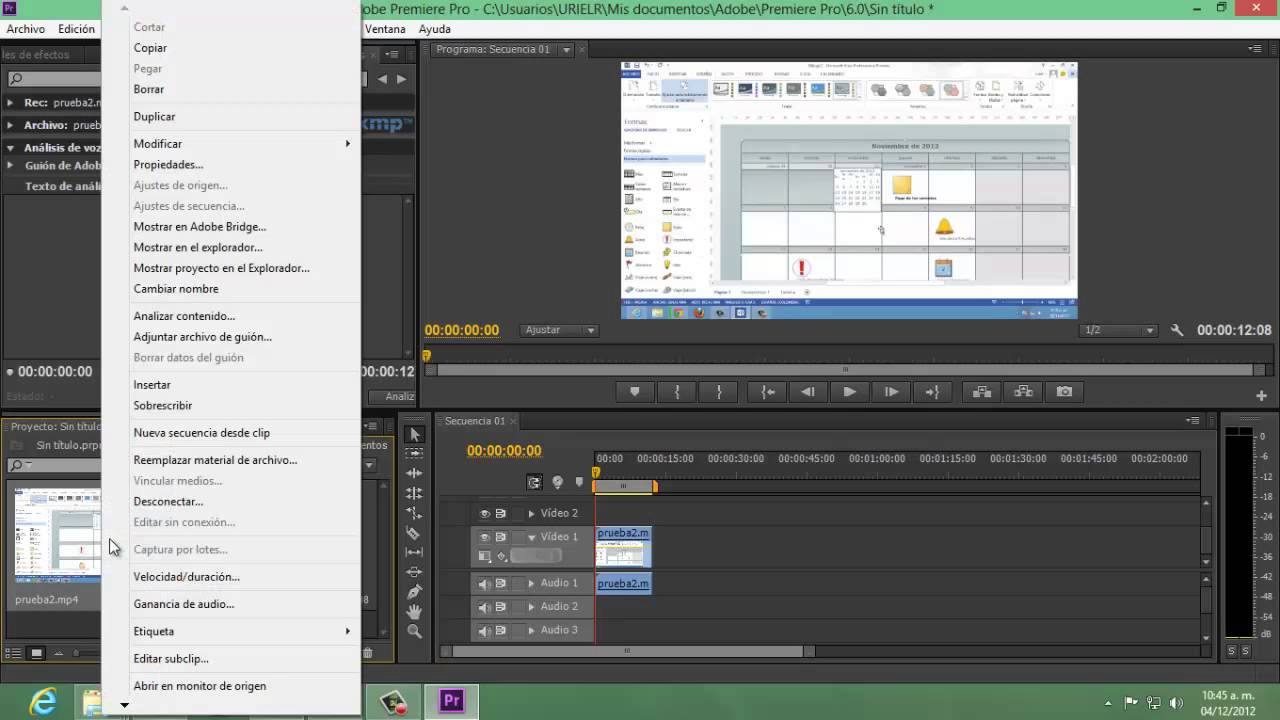The image size is (1280, 720).
Task: Select the Pen tool
Action: click(414, 592)
